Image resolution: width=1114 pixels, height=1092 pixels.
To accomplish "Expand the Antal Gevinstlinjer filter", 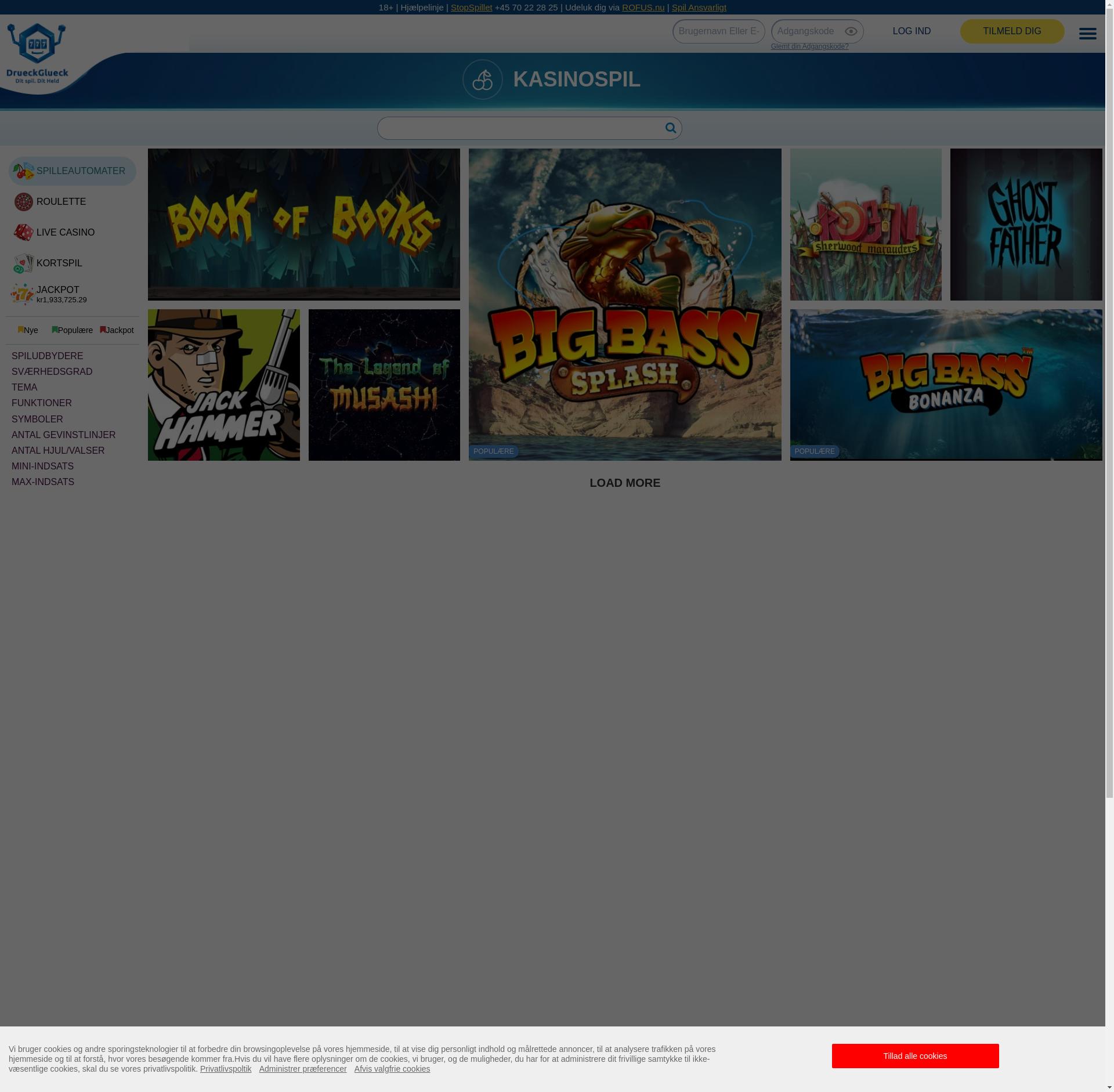I will click(64, 435).
